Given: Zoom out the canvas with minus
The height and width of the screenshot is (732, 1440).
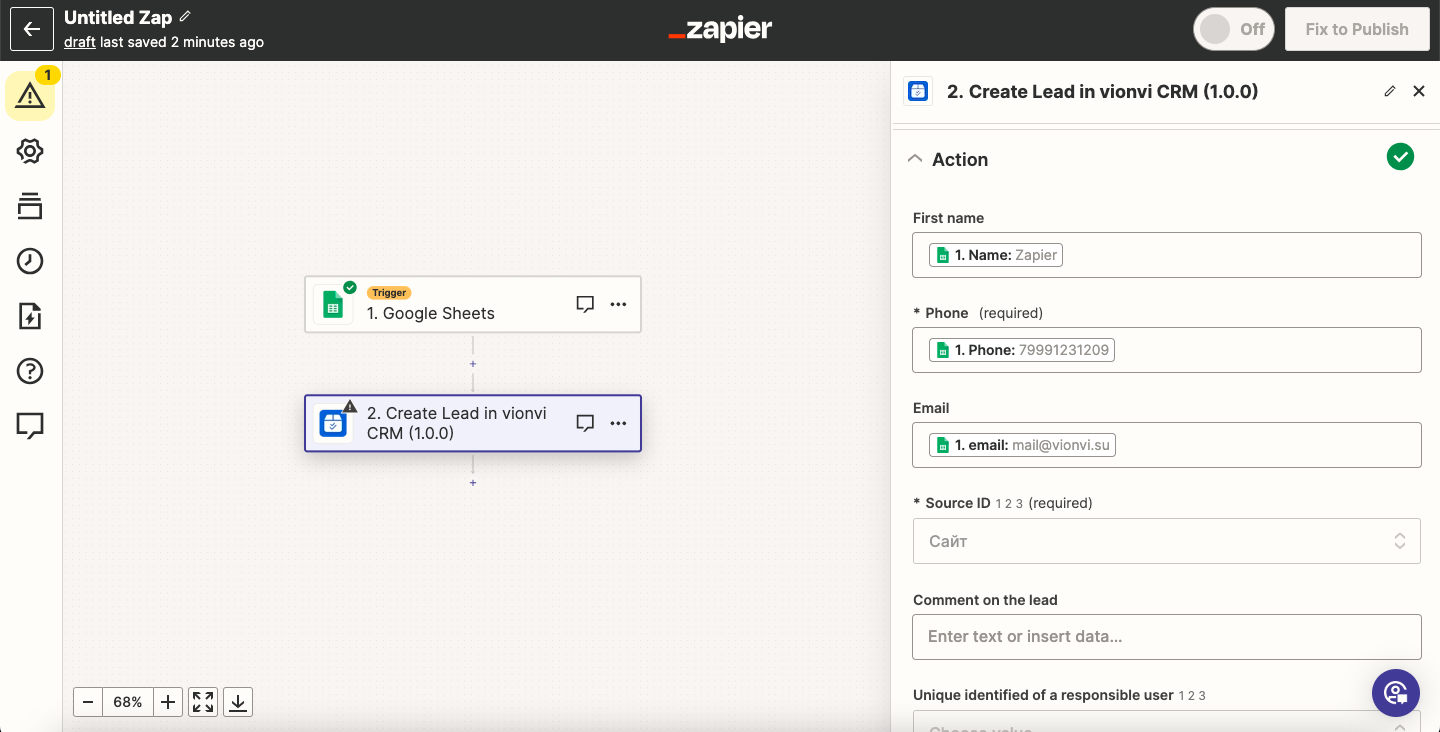Looking at the screenshot, I should coord(88,702).
